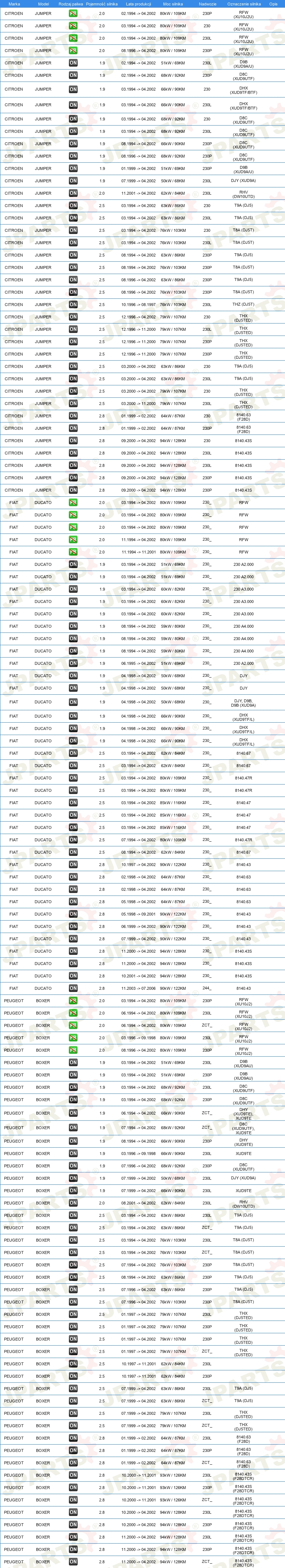Viewport: 285px width, 1568px height.
Task: Click the '08.2001 -> 04.2002' production years cell
Action: pyautogui.click(x=138, y=1203)
